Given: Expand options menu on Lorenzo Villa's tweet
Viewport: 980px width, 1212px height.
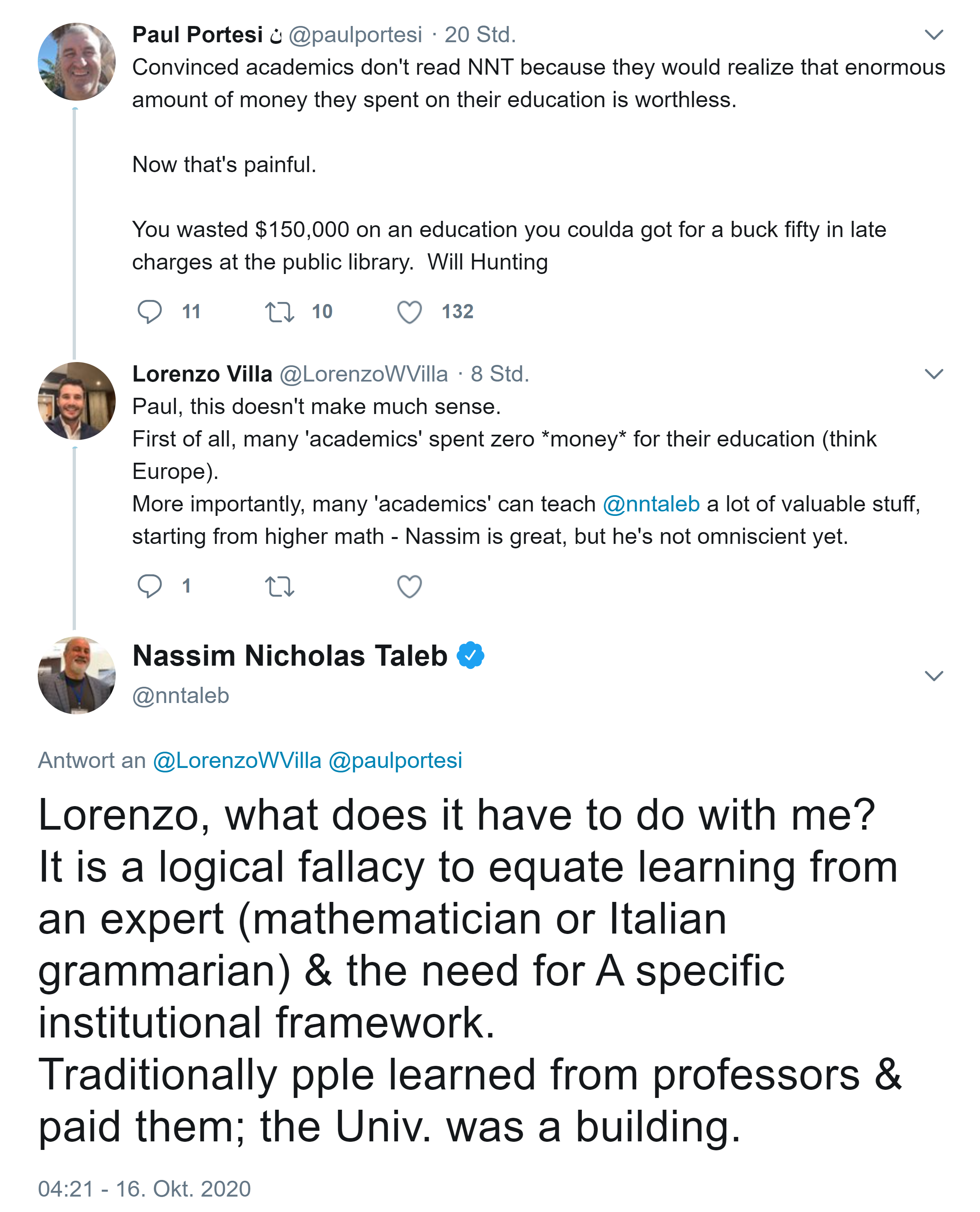Looking at the screenshot, I should click(x=934, y=374).
